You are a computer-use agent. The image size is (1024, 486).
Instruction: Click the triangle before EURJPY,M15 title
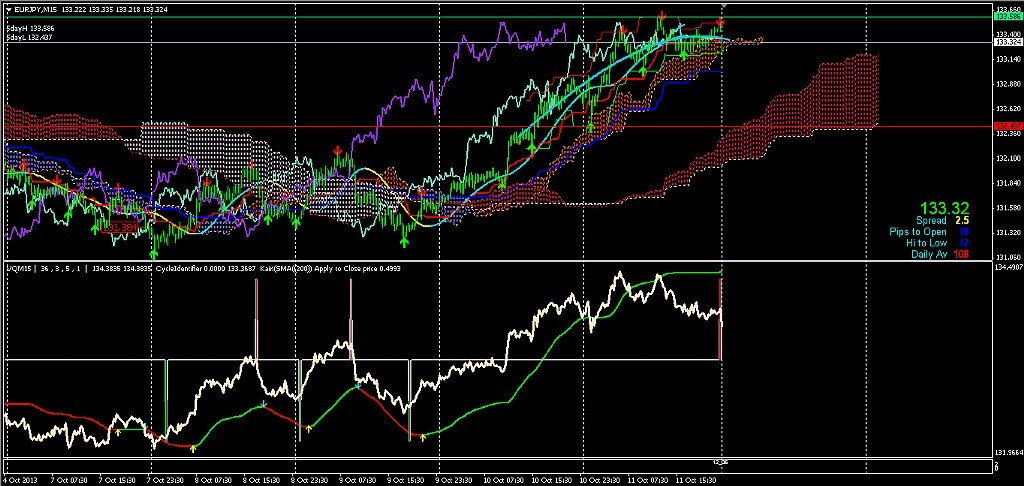[8, 8]
